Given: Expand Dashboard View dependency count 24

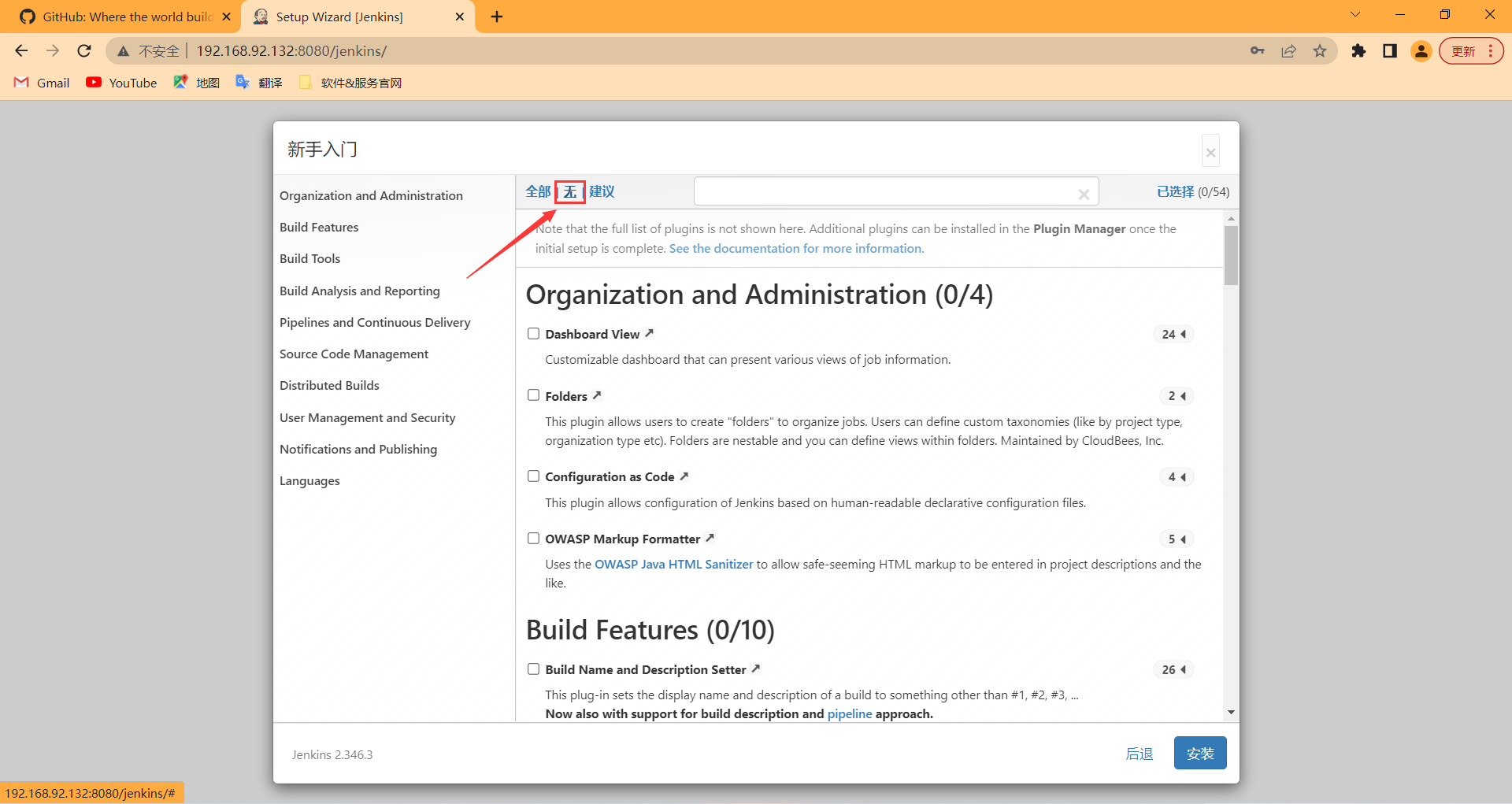Looking at the screenshot, I should pyautogui.click(x=1173, y=335).
